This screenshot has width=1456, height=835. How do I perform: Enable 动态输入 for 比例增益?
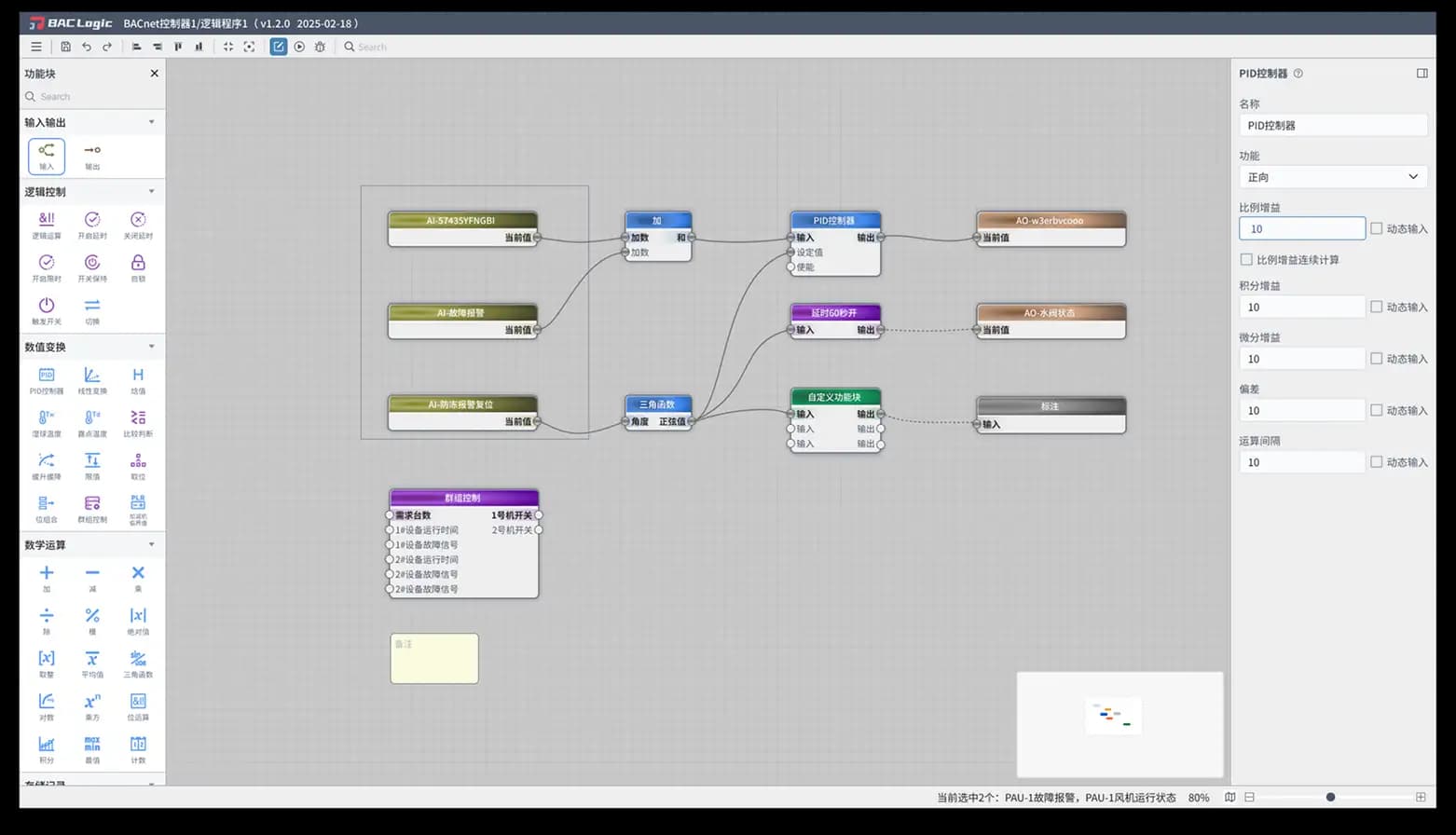tap(1376, 228)
